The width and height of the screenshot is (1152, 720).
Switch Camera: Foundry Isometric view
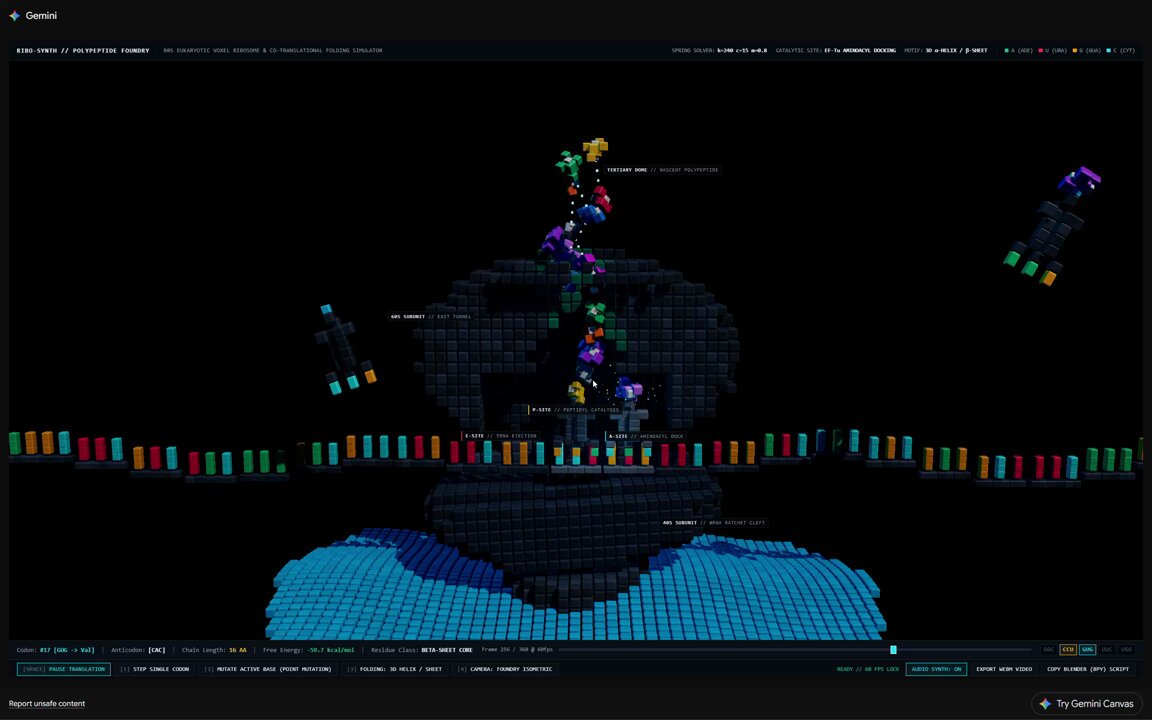point(505,669)
